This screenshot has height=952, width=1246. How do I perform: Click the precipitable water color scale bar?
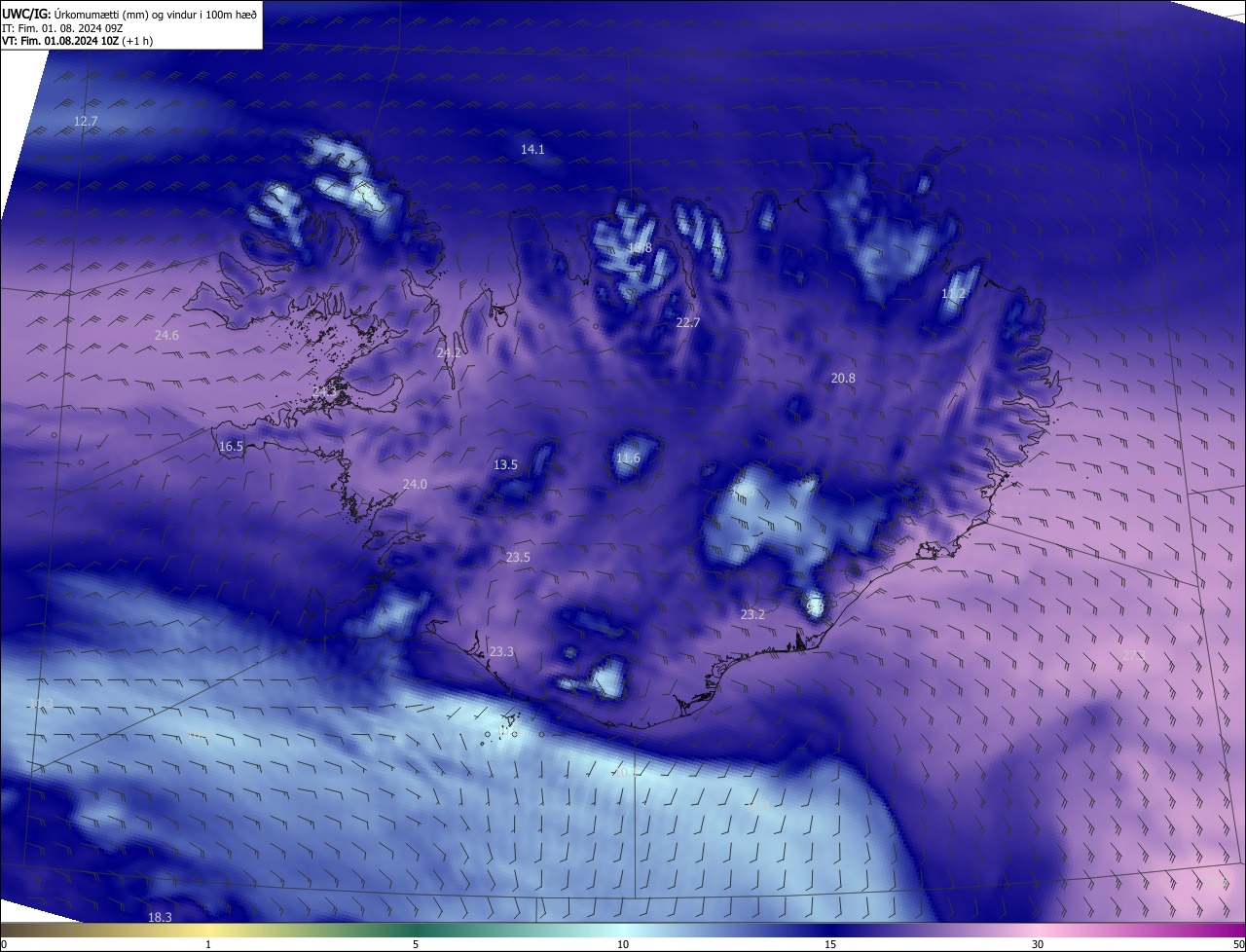pos(623,931)
